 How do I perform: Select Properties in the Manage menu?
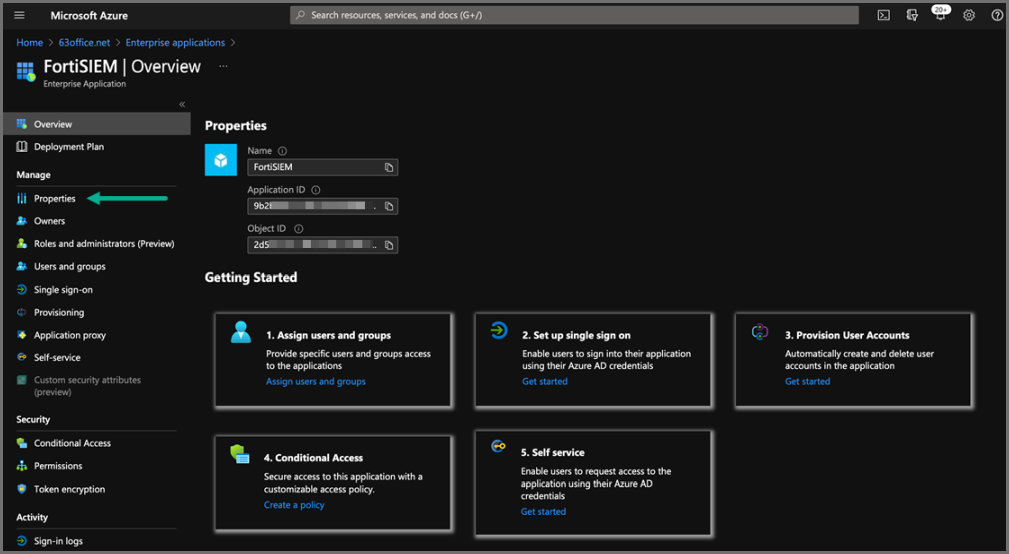(x=54, y=199)
